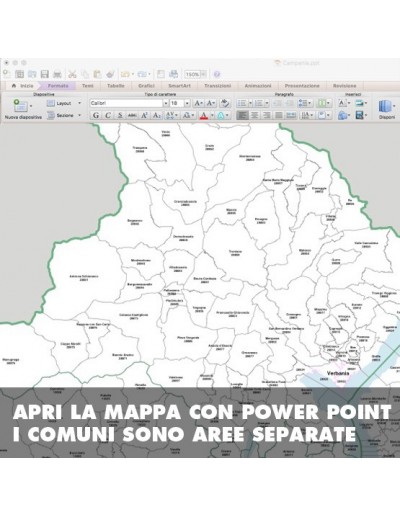Apply subscript formatting (A₂)

[156, 115]
